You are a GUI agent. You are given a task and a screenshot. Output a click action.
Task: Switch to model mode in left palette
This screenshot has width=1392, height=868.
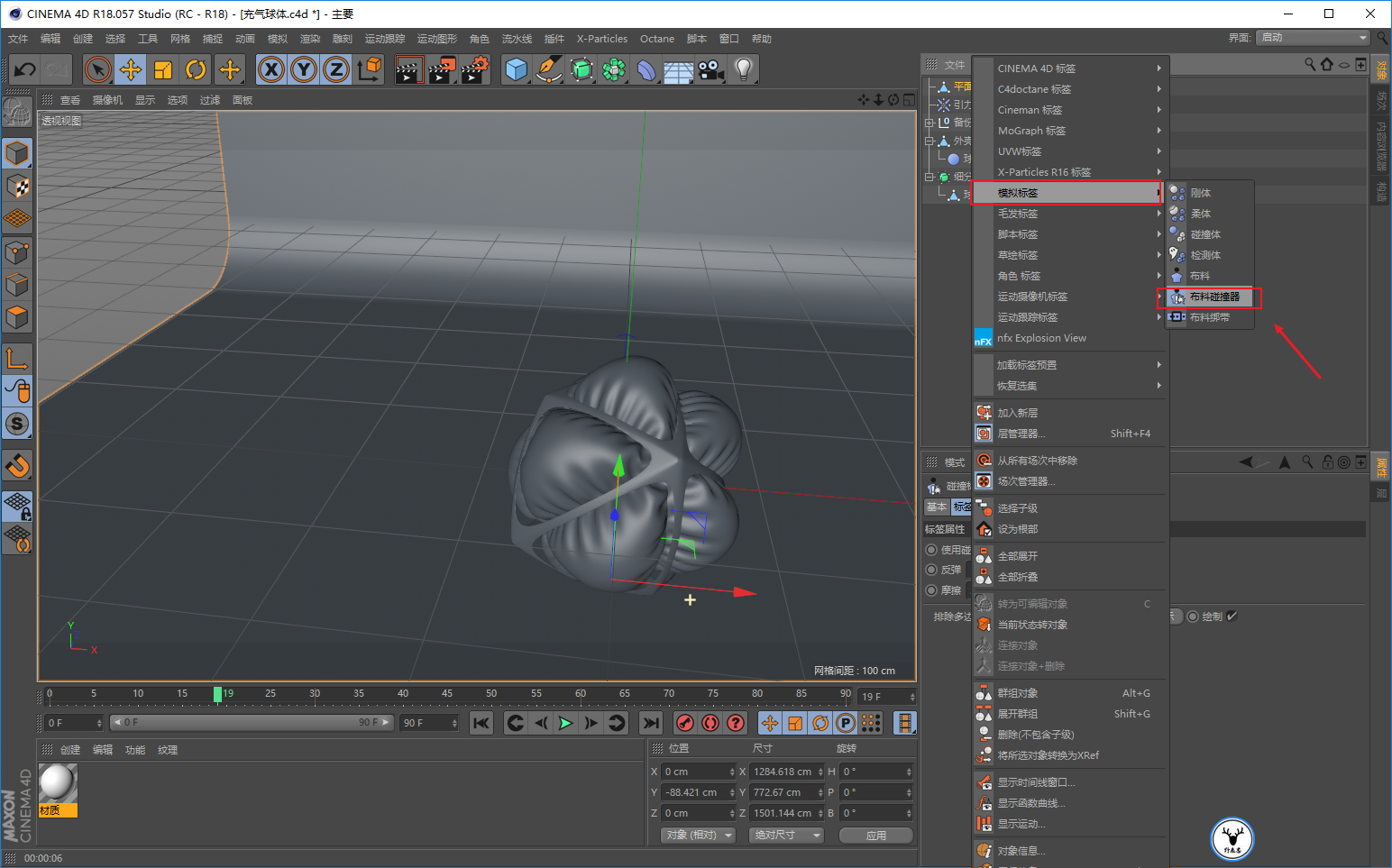17,153
